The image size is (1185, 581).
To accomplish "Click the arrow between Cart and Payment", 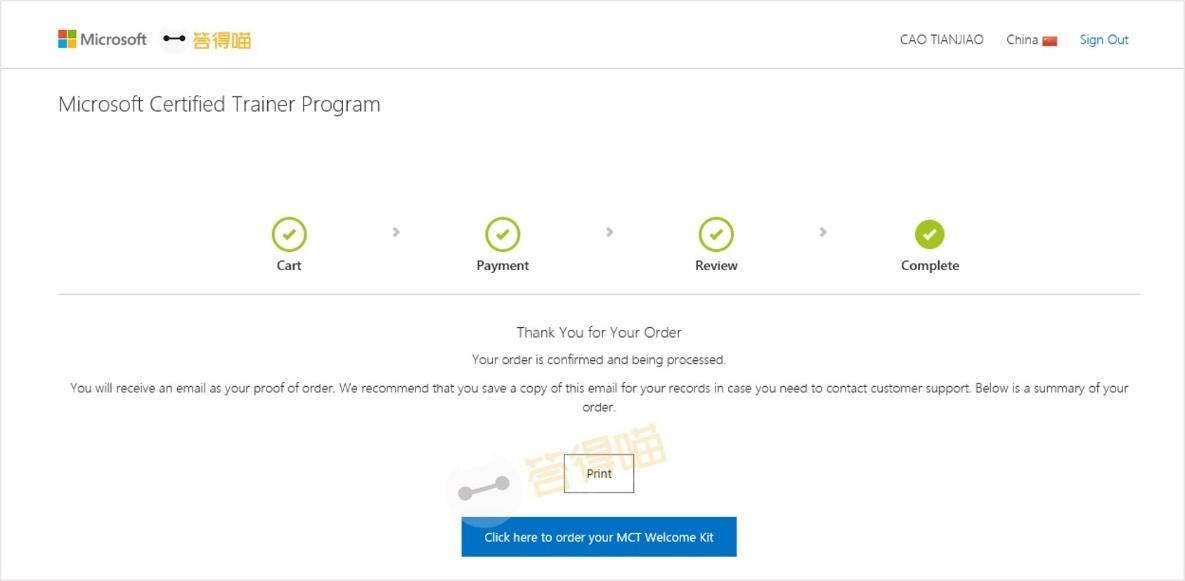I will 396,232.
